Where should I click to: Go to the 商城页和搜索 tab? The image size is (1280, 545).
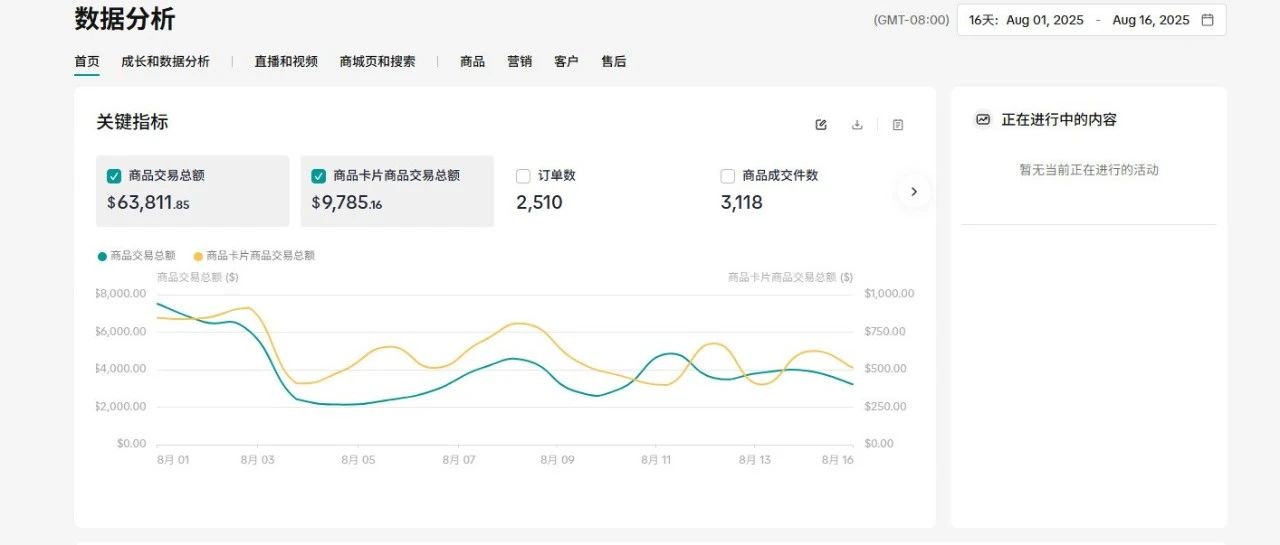377,62
